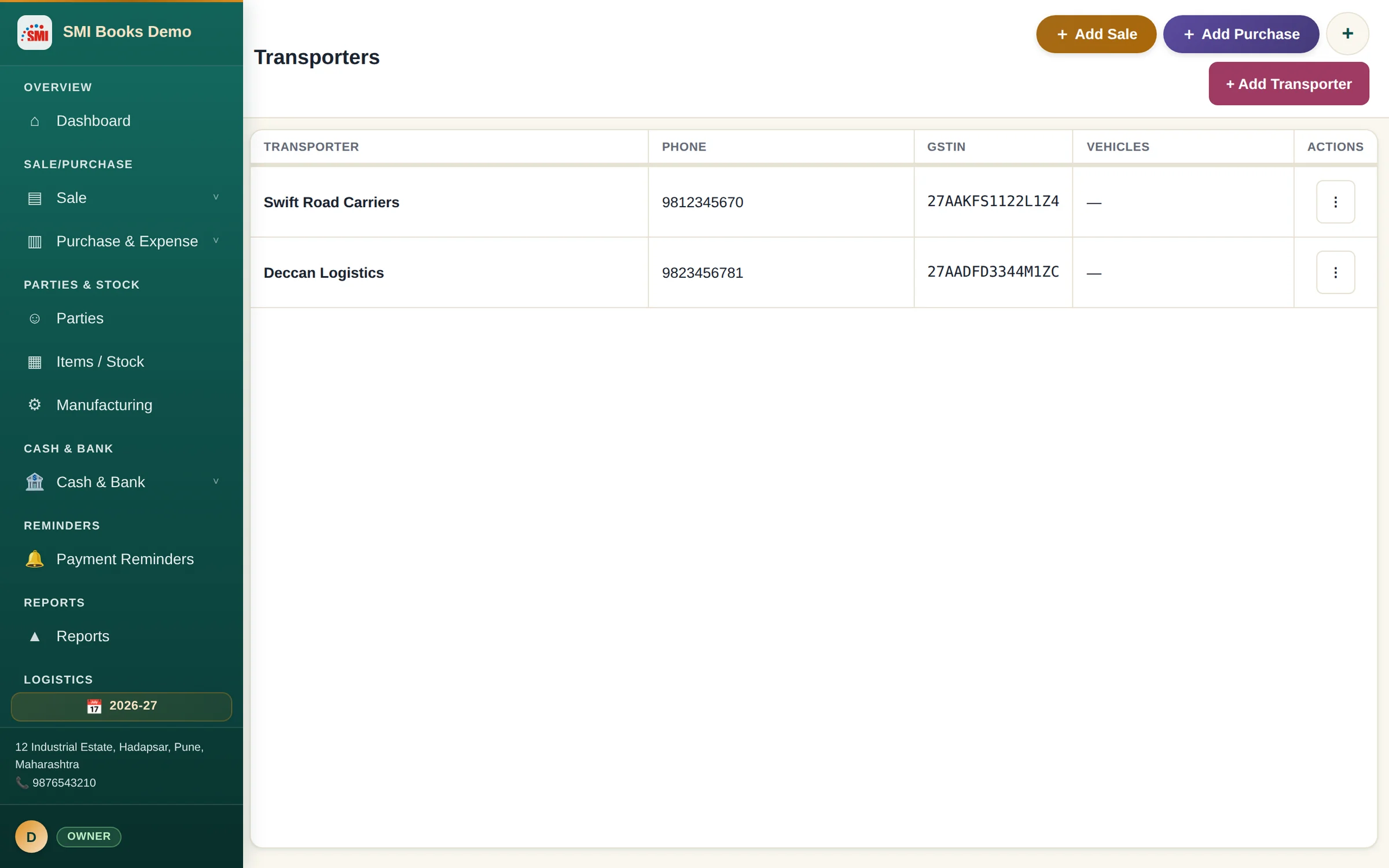The height and width of the screenshot is (868, 1389).
Task: Click the ACTIONS column header
Action: pyautogui.click(x=1335, y=147)
